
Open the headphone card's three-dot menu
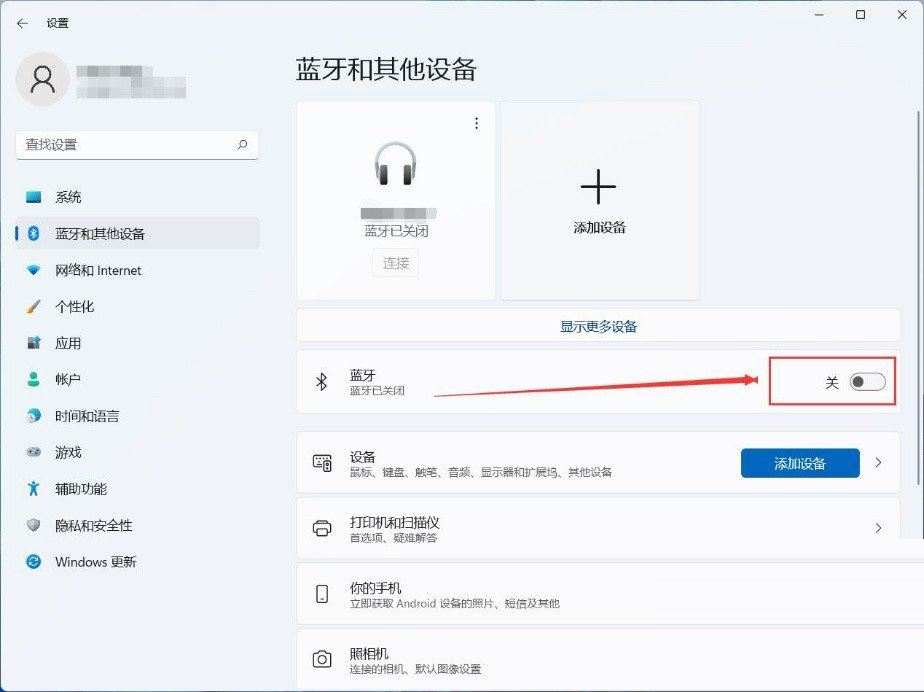(476, 123)
